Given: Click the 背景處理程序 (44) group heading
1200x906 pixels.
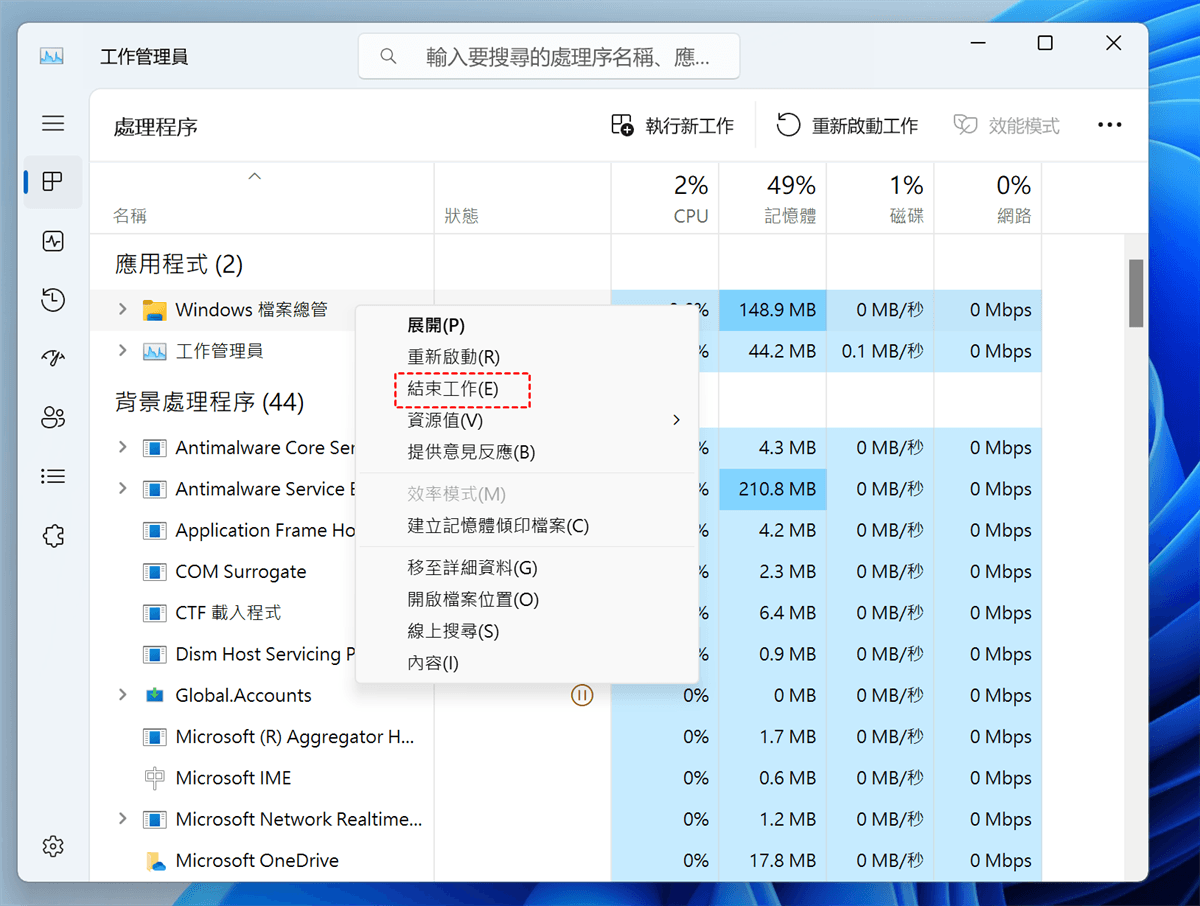Looking at the screenshot, I should (x=210, y=402).
